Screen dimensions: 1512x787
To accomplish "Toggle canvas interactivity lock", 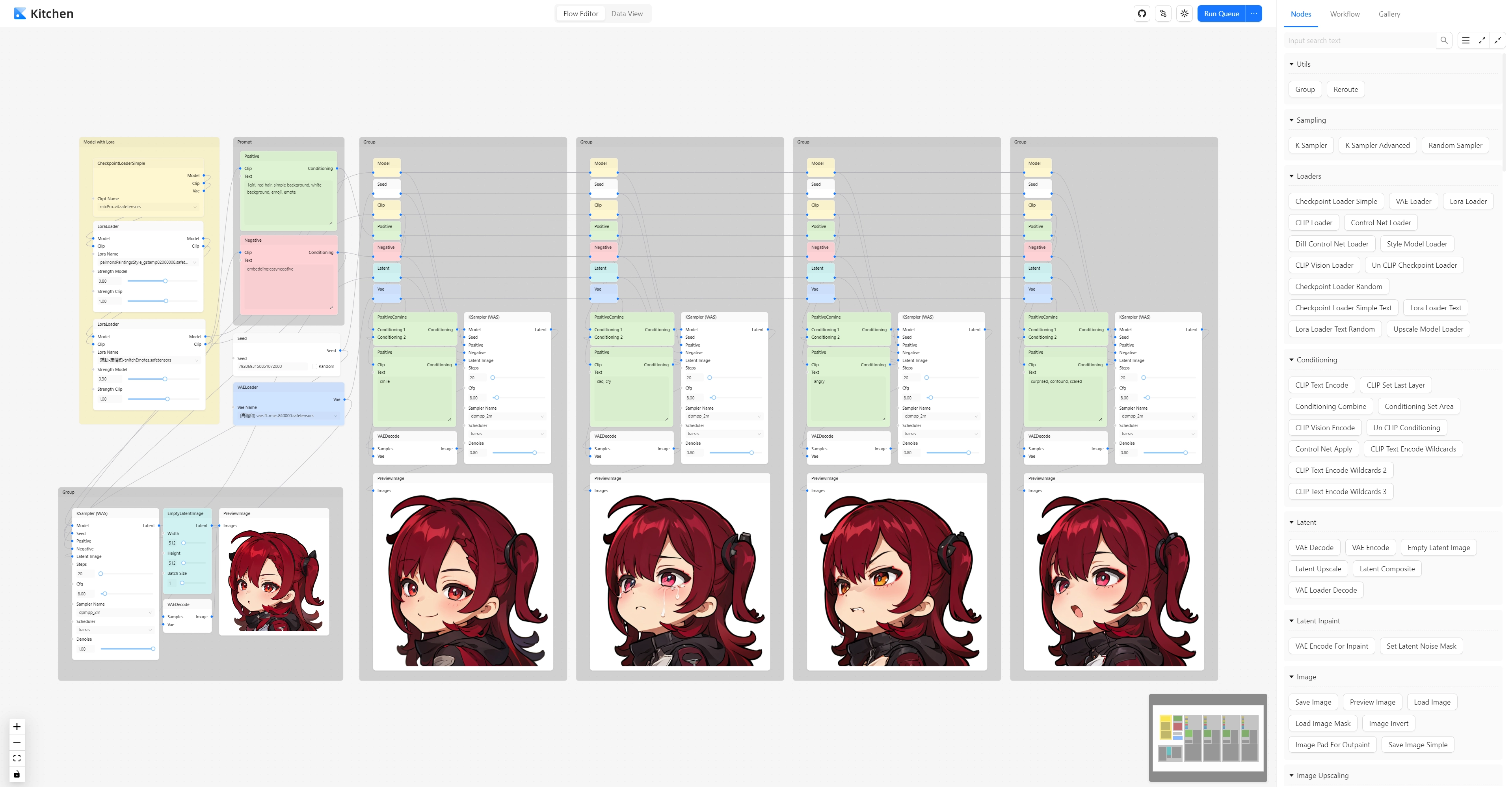I will tap(17, 774).
